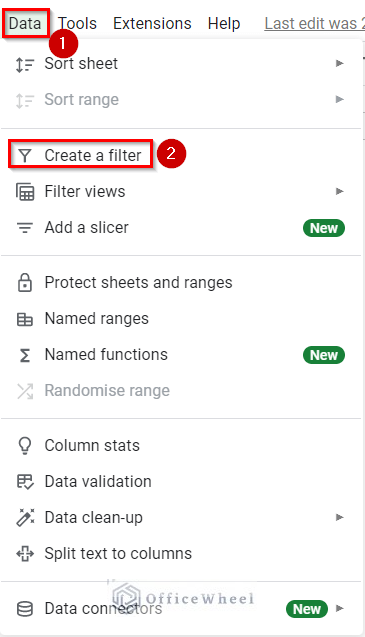Click the Sort sheet icon
Image resolution: width=365 pixels, height=637 pixels.
pyautogui.click(x=24, y=64)
